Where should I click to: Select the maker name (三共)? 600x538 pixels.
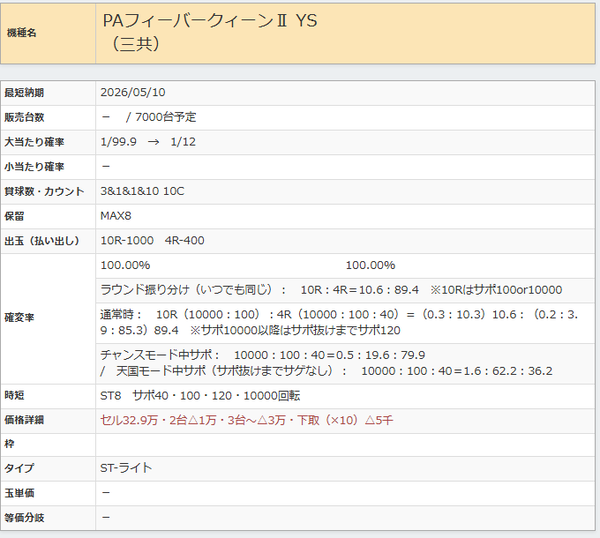135,44
